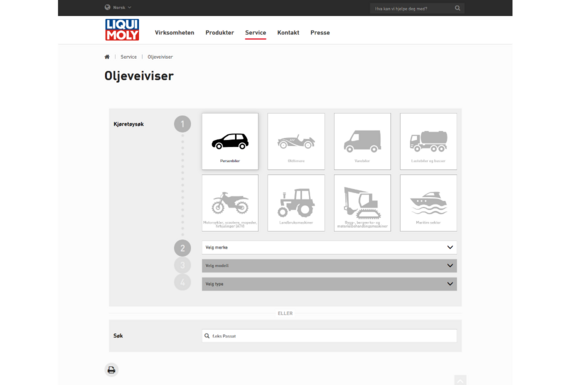Choose the tractor agricultural machines tile
Viewport: 570px width, 385px height.
296,203
